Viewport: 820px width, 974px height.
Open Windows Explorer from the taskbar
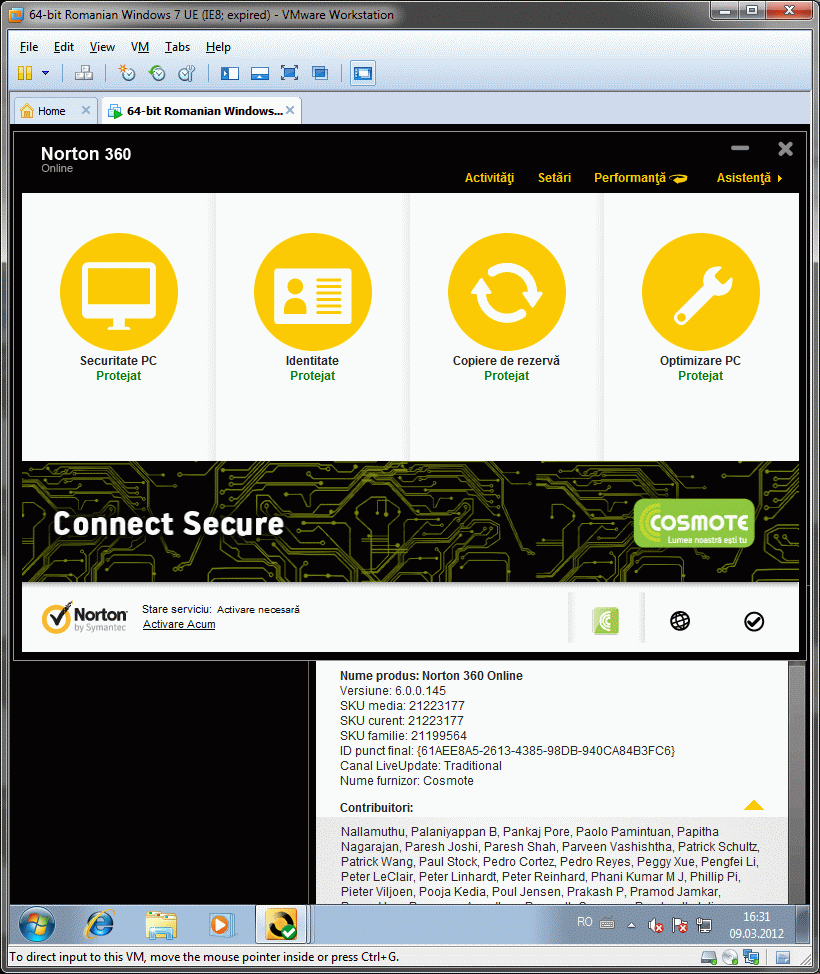[x=161, y=924]
